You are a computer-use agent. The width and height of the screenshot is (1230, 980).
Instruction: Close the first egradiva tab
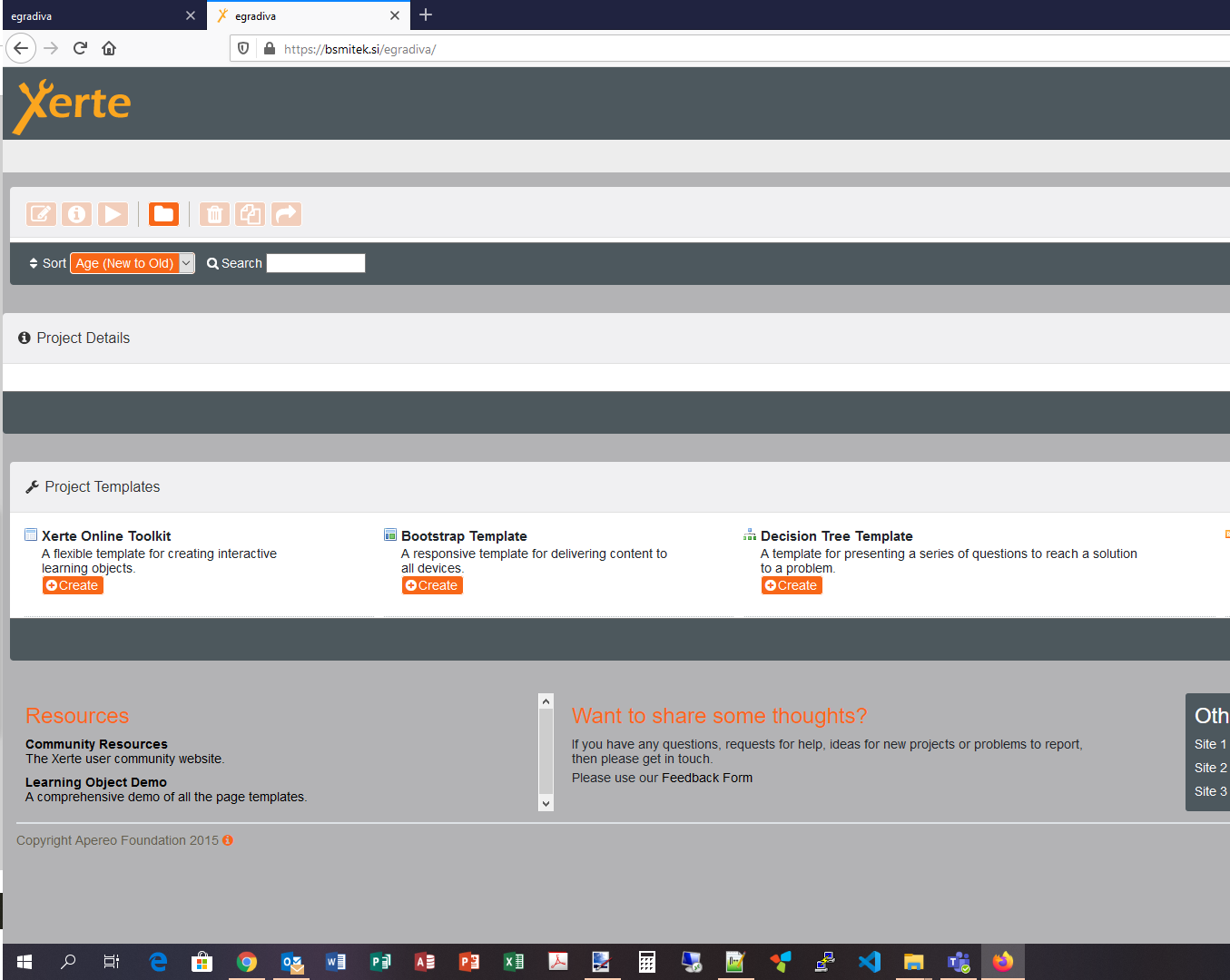(191, 15)
